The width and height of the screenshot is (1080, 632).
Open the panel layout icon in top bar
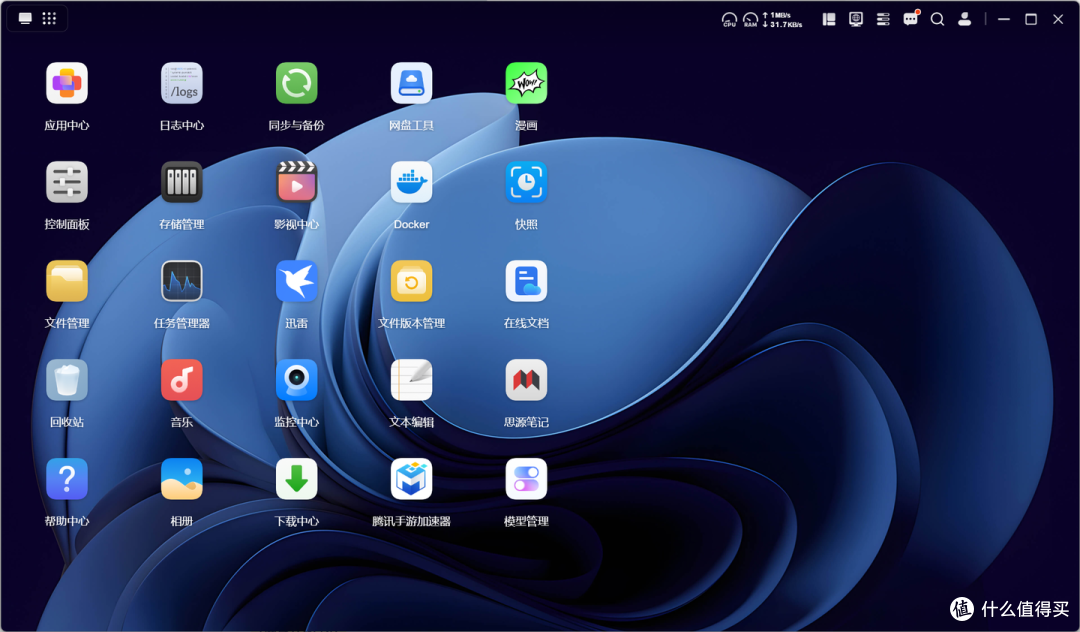829,19
